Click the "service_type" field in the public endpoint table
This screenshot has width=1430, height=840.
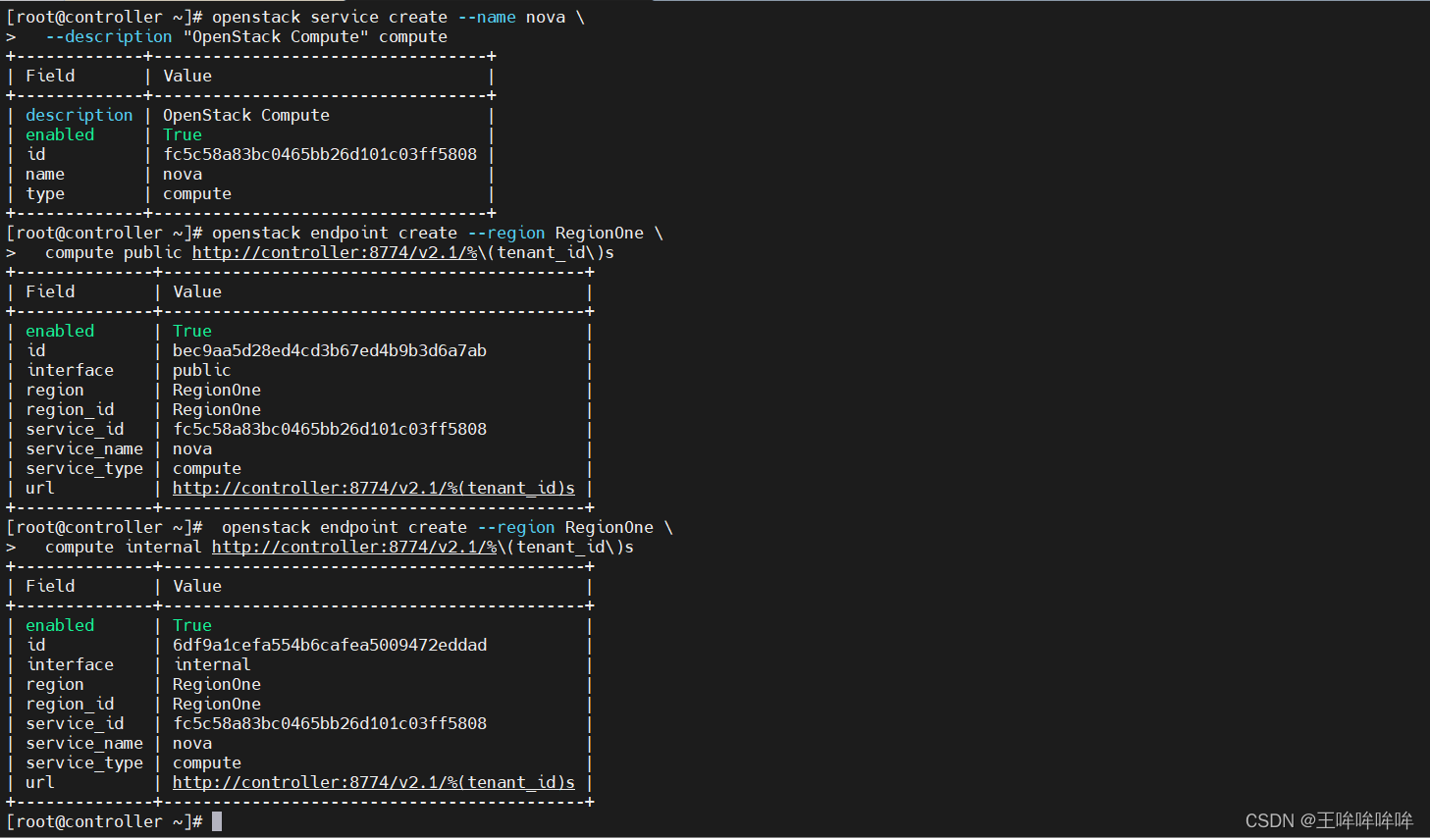point(84,468)
